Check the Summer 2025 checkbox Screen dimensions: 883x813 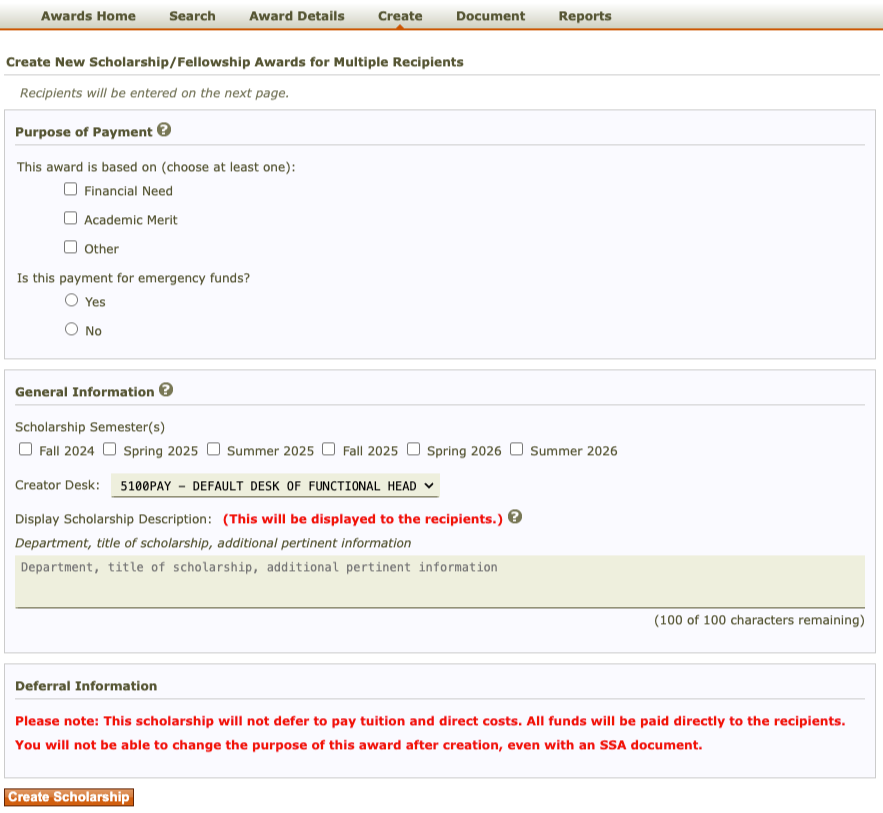click(x=213, y=449)
